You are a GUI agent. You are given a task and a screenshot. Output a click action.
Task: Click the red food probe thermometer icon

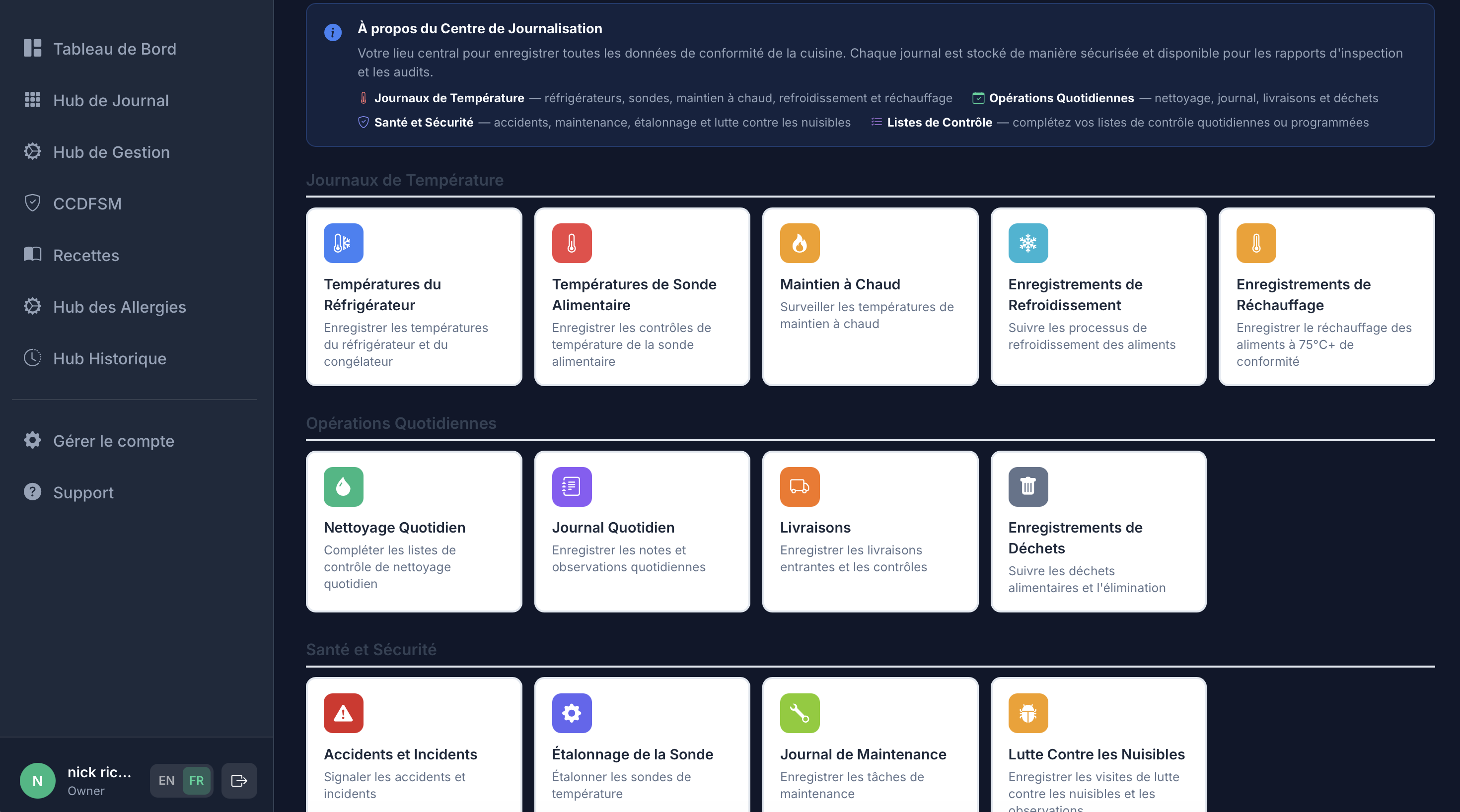pyautogui.click(x=572, y=243)
